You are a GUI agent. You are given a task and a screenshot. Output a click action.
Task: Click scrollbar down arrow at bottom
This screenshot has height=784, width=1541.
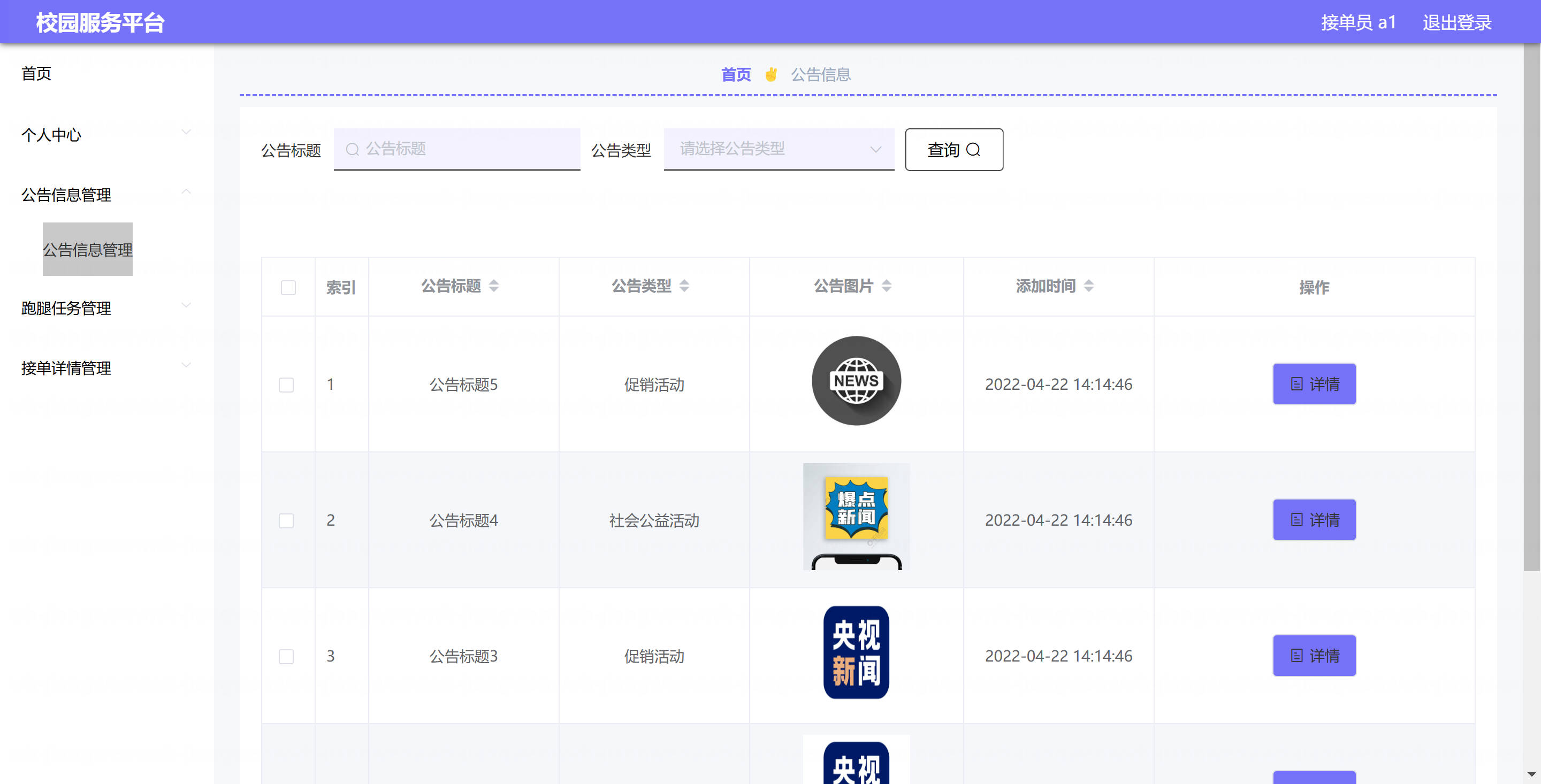click(1531, 775)
